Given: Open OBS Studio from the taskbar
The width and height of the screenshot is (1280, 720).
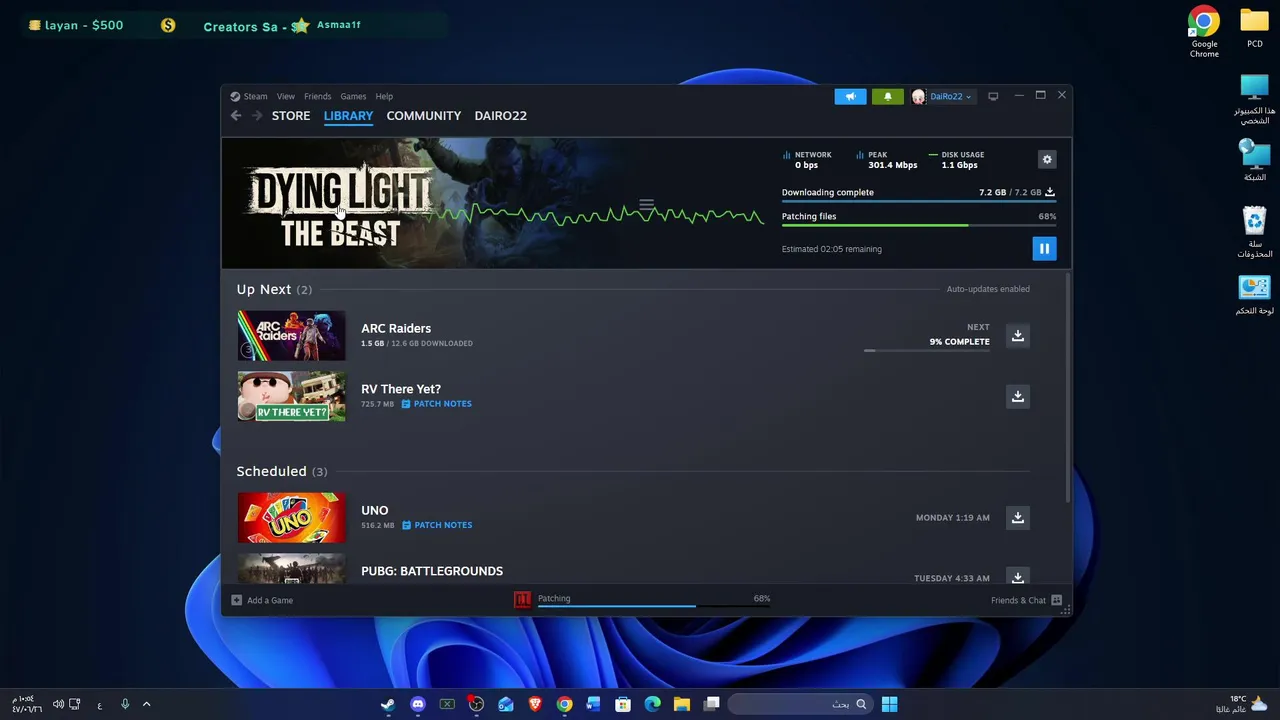Looking at the screenshot, I should point(476,704).
